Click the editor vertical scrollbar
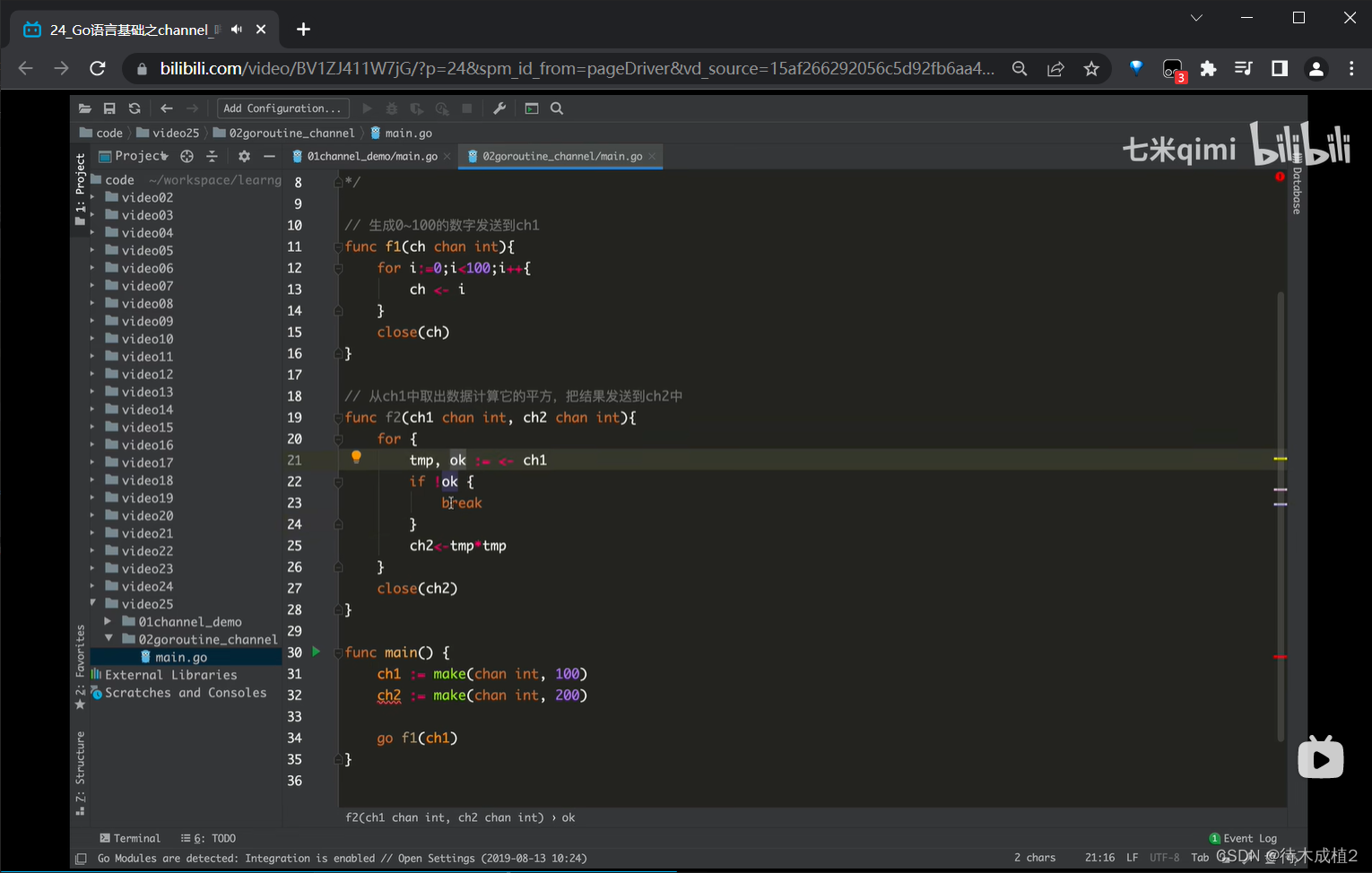Image resolution: width=1372 pixels, height=873 pixels. point(1281,515)
